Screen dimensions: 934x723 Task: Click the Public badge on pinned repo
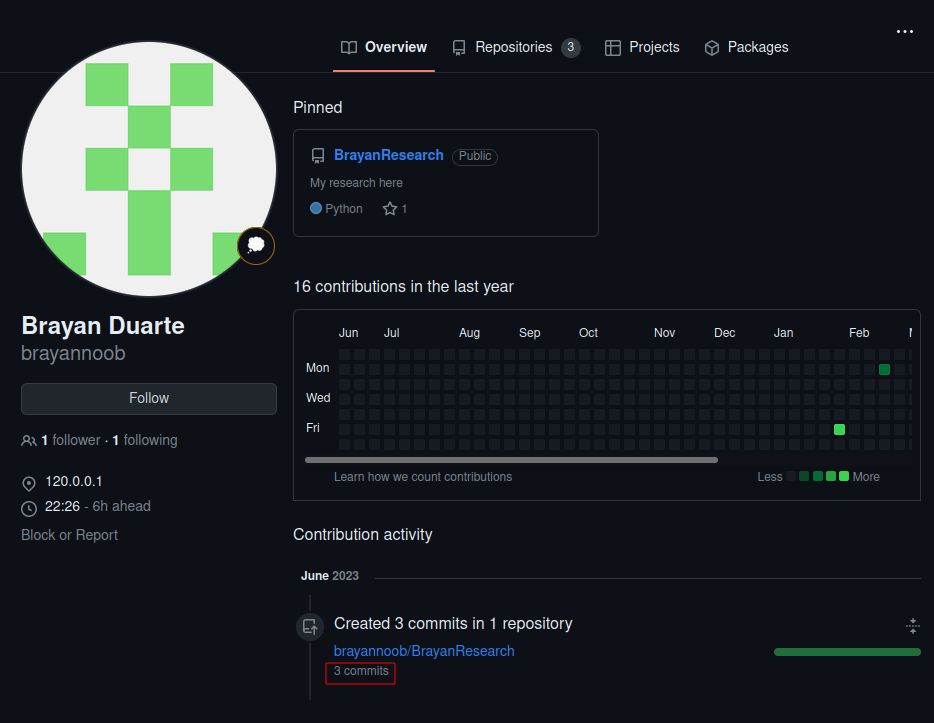pos(475,156)
